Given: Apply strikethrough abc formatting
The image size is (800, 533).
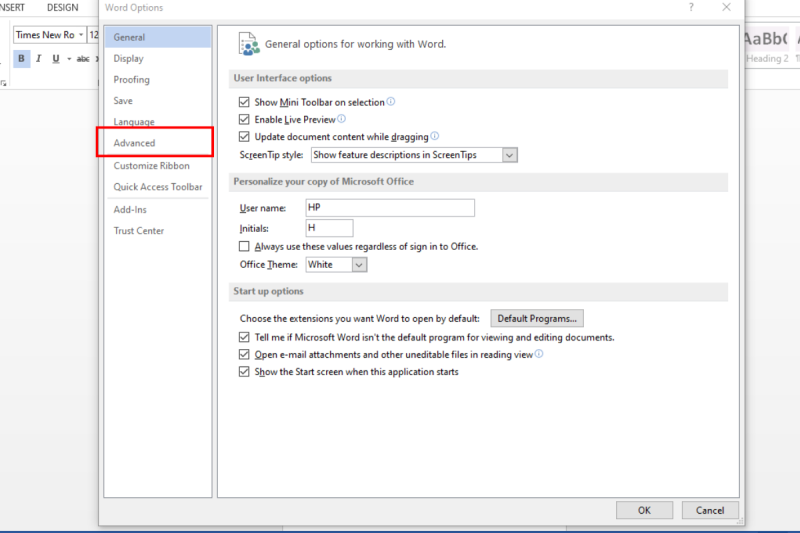Looking at the screenshot, I should (83, 59).
